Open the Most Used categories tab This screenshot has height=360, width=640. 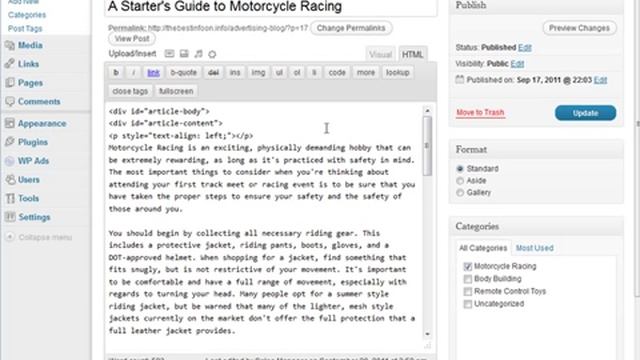(x=534, y=248)
